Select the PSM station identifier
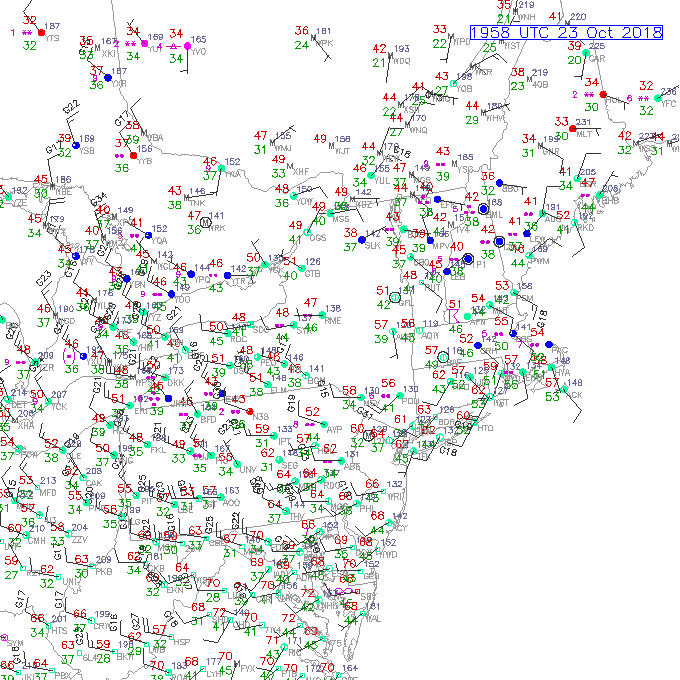The width and height of the screenshot is (680, 680). point(525,298)
